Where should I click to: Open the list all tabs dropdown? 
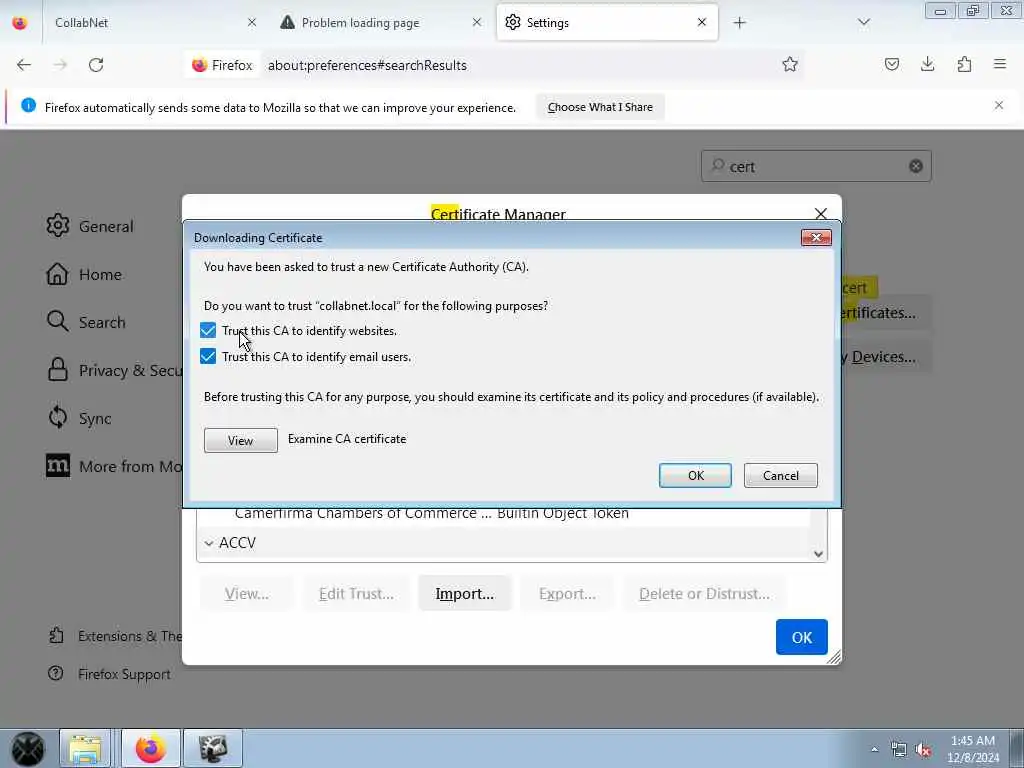[x=863, y=23]
